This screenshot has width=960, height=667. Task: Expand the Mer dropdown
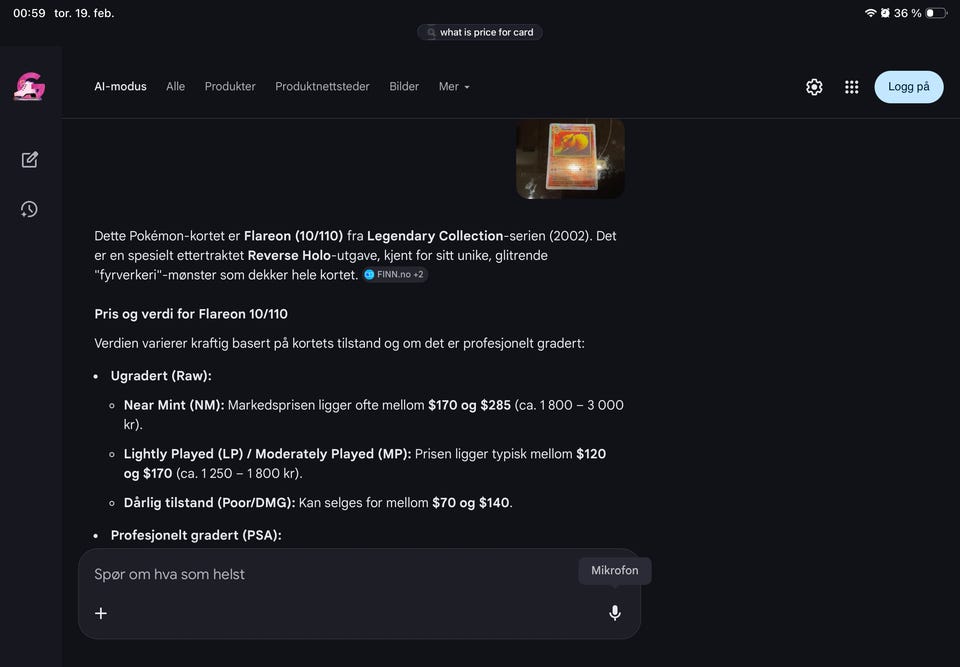(454, 86)
